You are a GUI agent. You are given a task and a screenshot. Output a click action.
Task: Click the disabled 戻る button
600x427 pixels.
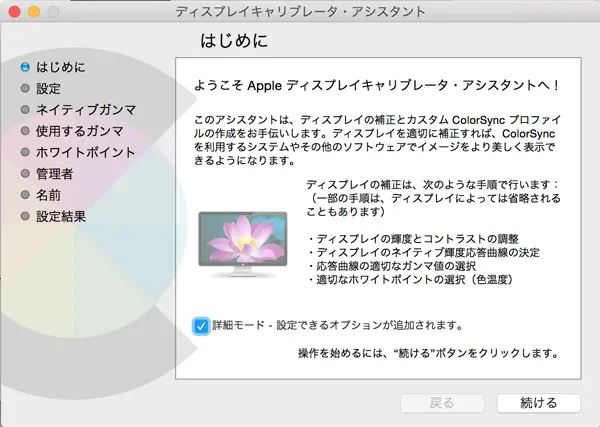click(x=442, y=403)
